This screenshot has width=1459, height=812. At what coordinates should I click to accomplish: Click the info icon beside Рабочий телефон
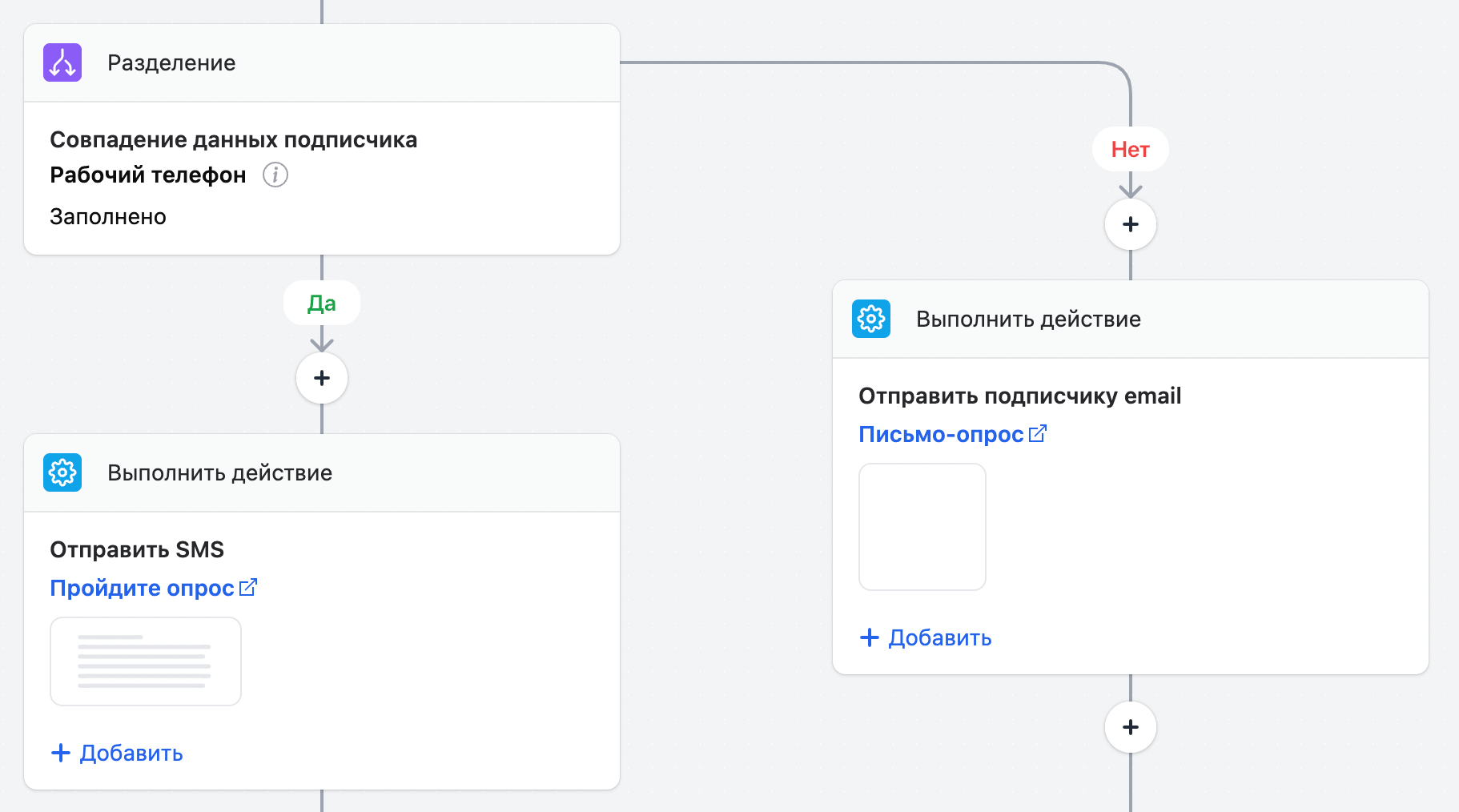click(x=275, y=175)
